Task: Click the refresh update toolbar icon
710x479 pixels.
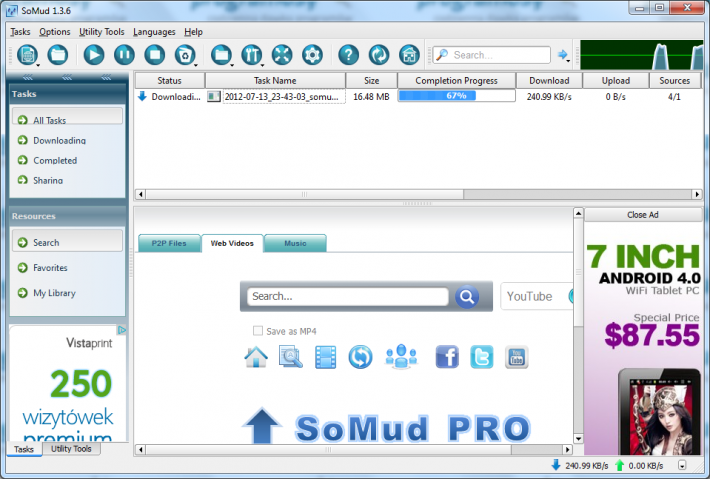Action: point(379,55)
